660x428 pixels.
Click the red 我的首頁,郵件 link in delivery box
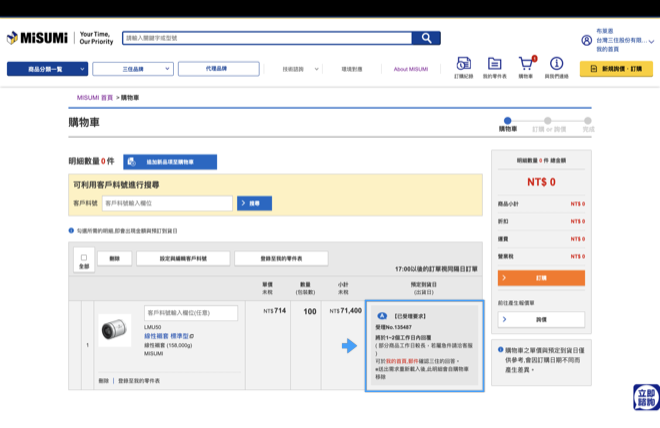[402, 361]
